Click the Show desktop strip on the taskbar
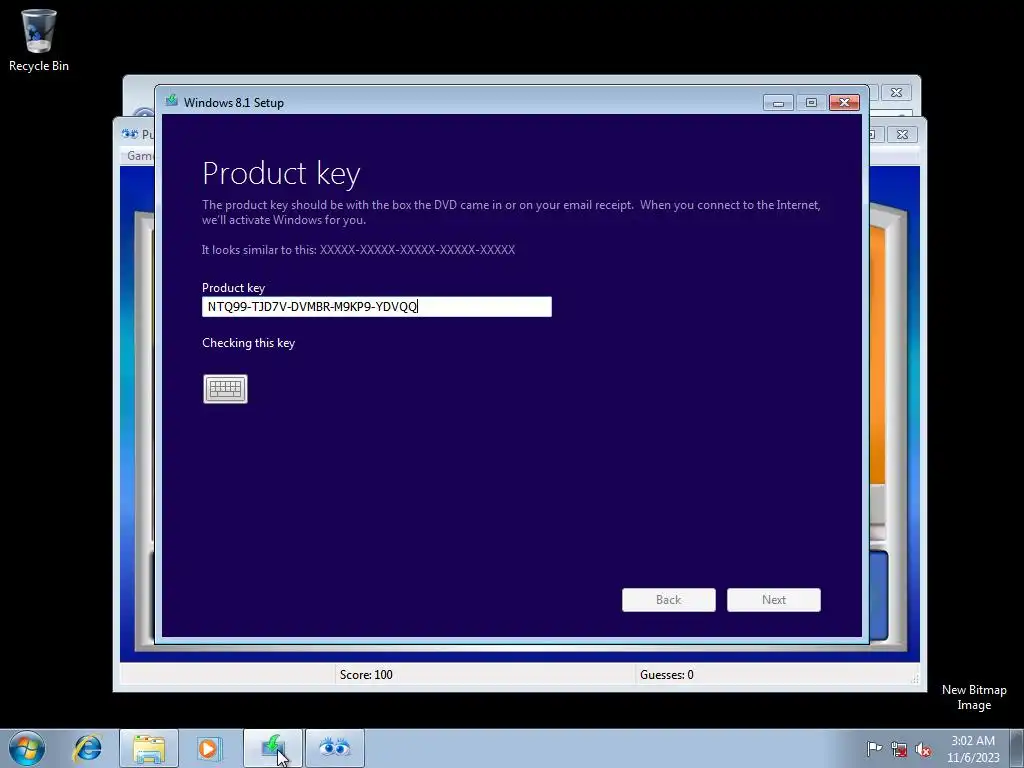 [x=1017, y=748]
